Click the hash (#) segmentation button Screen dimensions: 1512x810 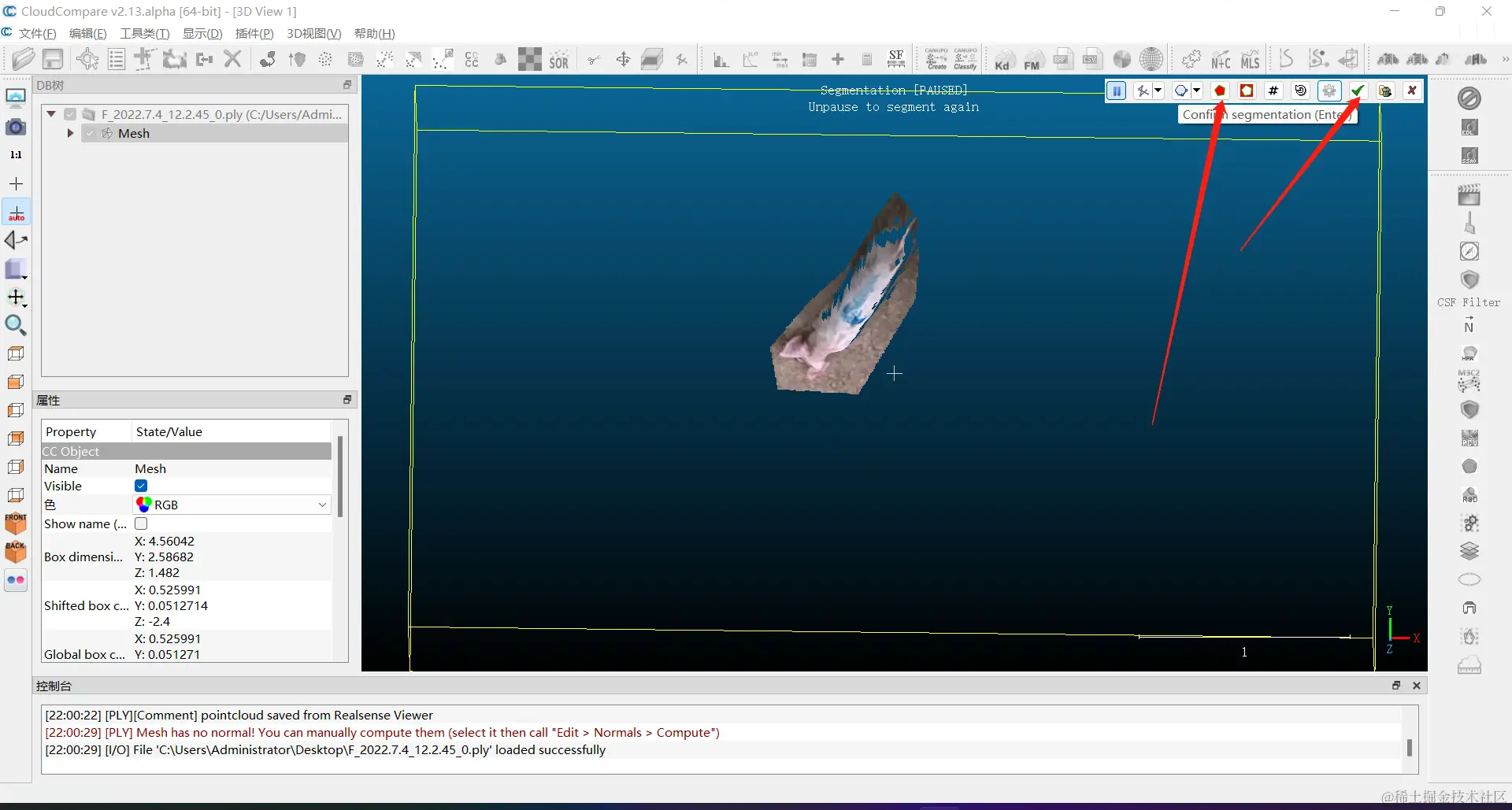[1273, 91]
